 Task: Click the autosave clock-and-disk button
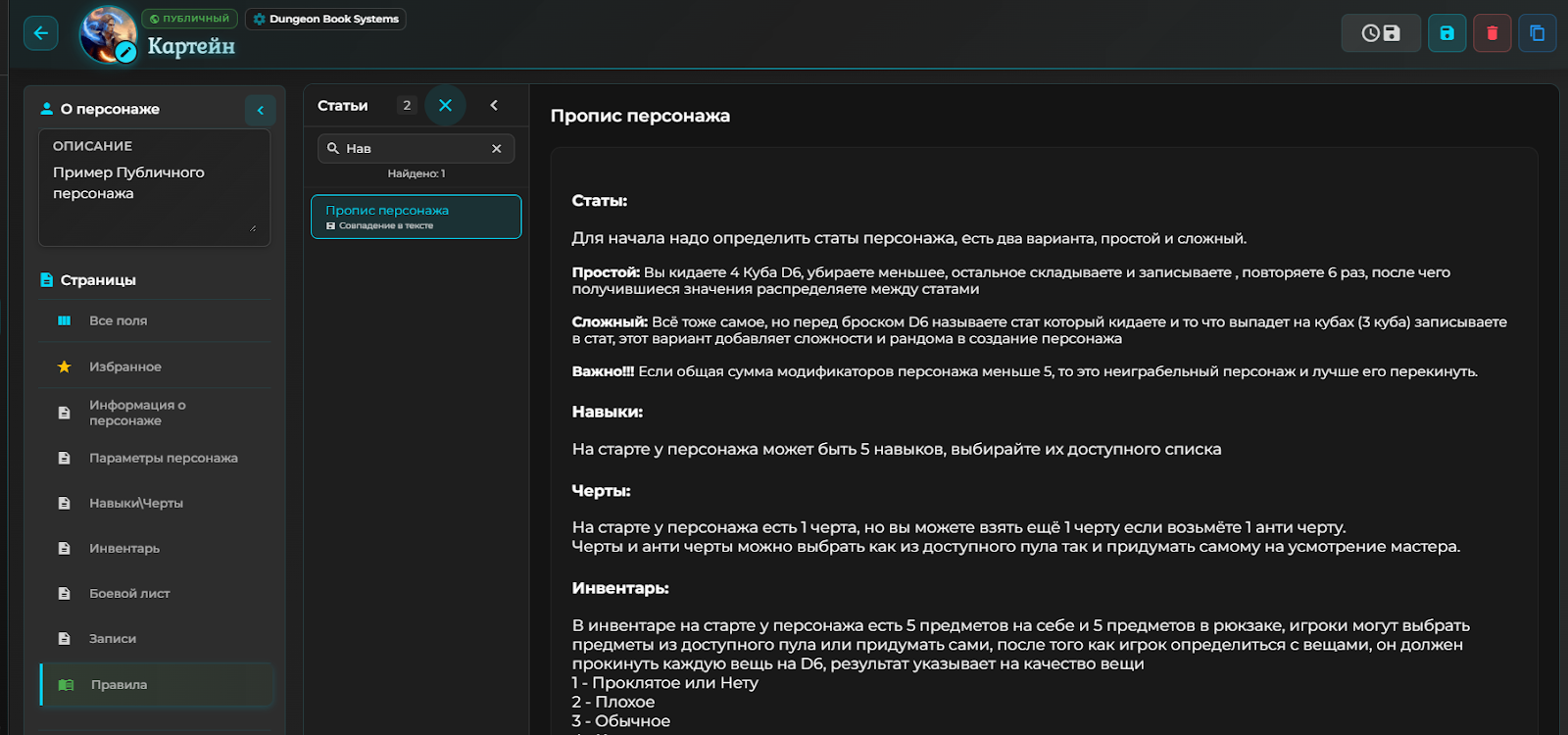[x=1380, y=33]
